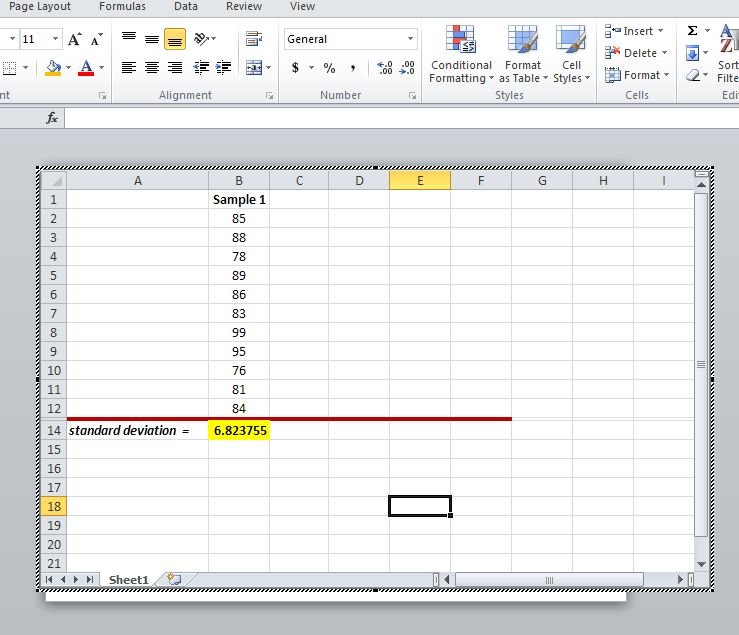Apply Percent Style number format
The width and height of the screenshot is (739, 635).
pos(328,68)
